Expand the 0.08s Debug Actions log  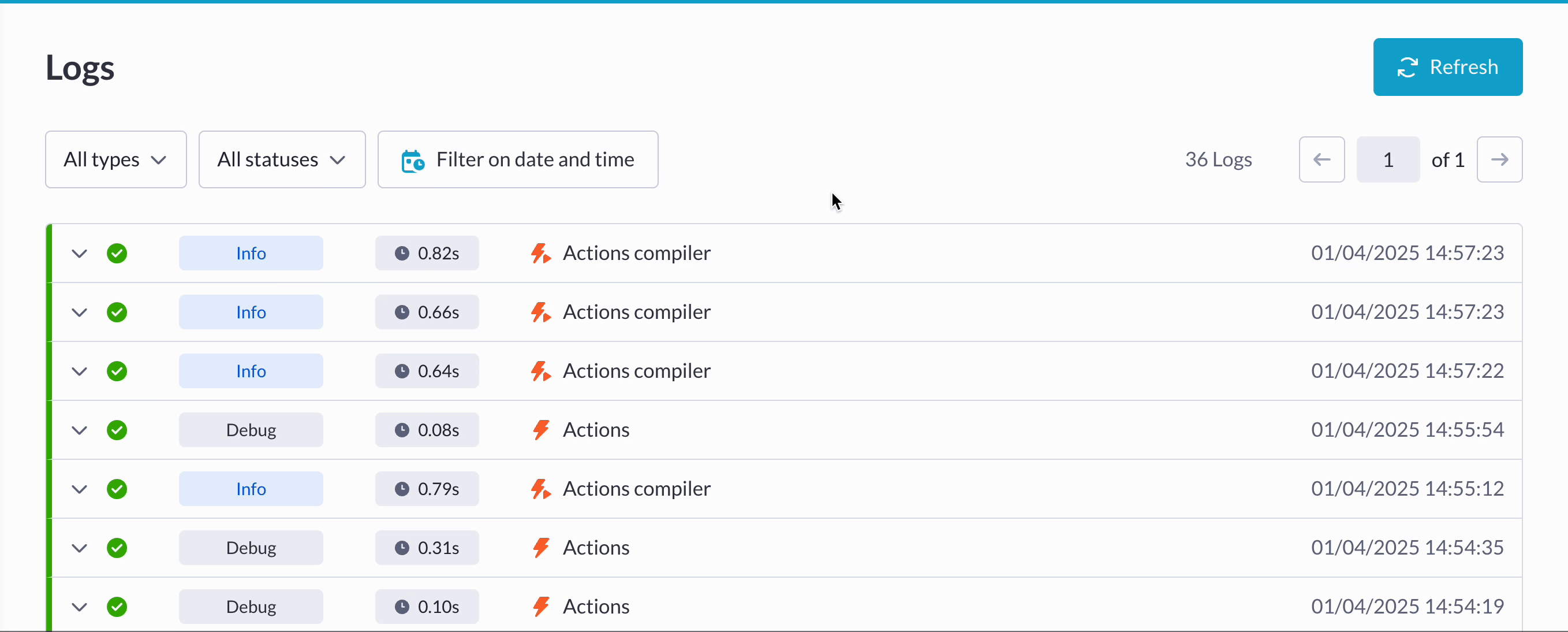point(79,430)
